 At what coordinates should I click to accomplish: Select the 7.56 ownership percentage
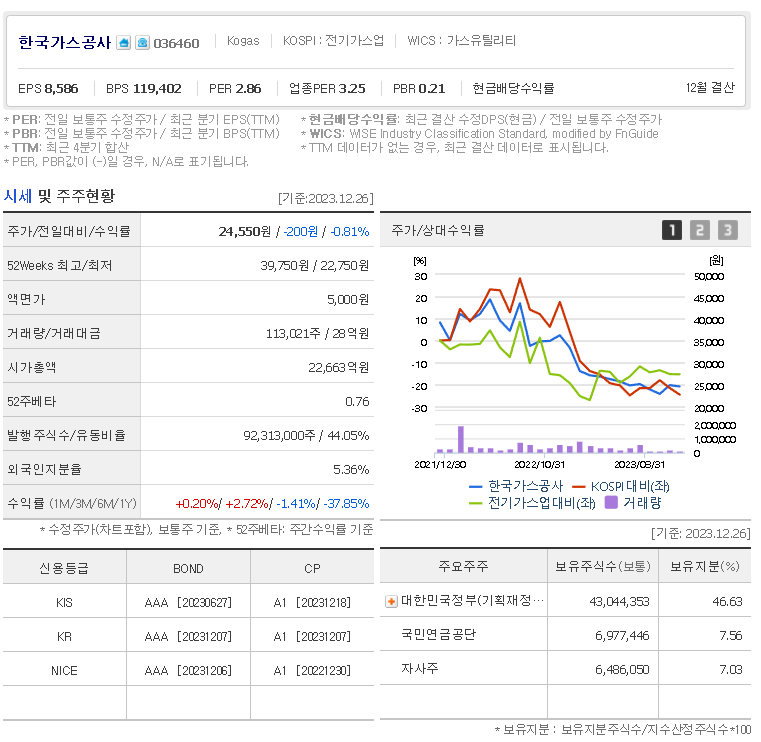tap(731, 636)
